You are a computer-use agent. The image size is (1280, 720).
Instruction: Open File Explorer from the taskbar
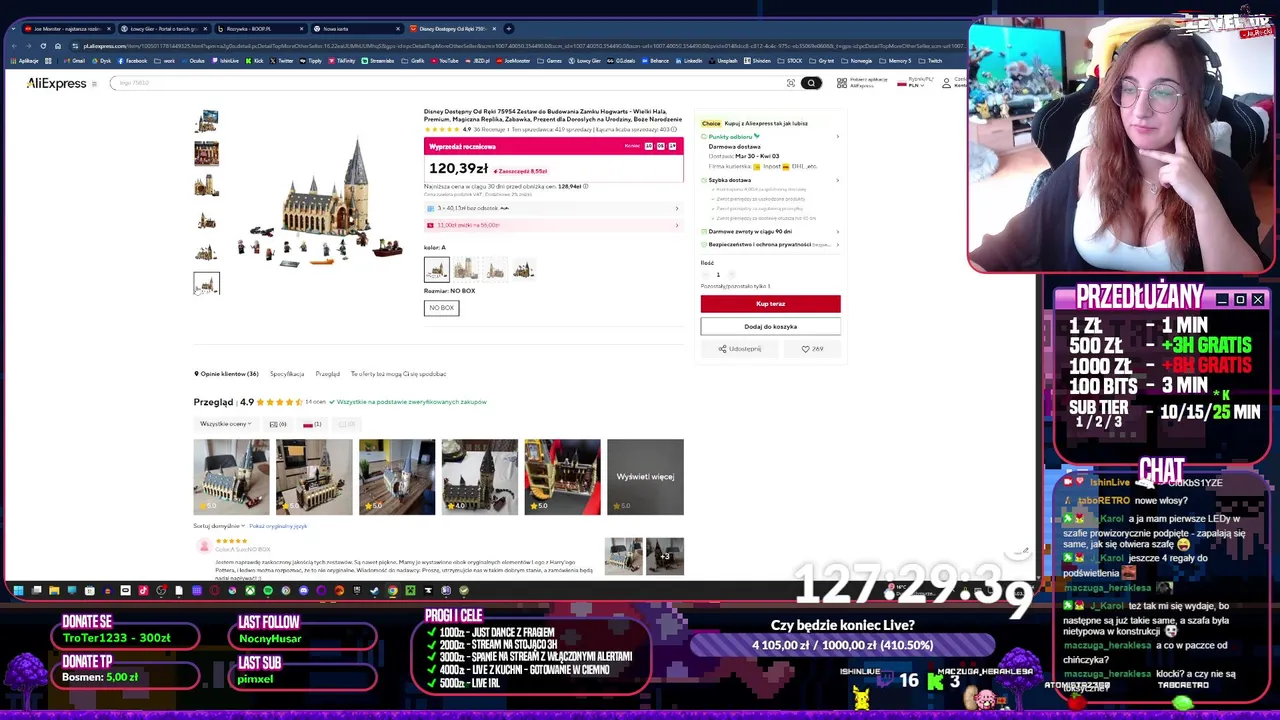(x=54, y=590)
